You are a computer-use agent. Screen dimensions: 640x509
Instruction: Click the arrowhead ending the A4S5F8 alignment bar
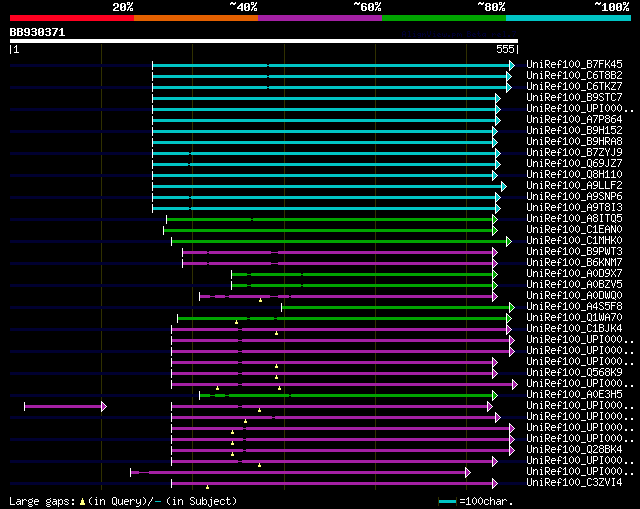pos(512,308)
